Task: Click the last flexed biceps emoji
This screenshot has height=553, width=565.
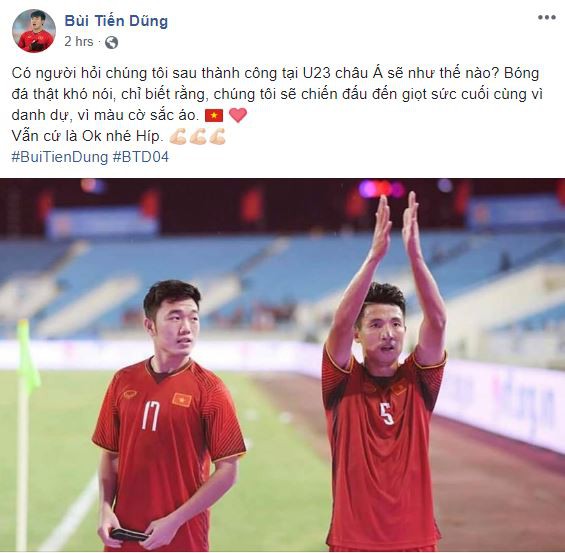Action: [x=217, y=137]
